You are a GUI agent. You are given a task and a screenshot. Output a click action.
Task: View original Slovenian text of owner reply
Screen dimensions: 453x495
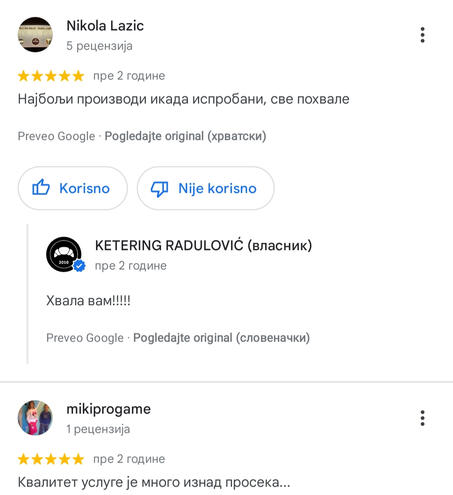[221, 338]
